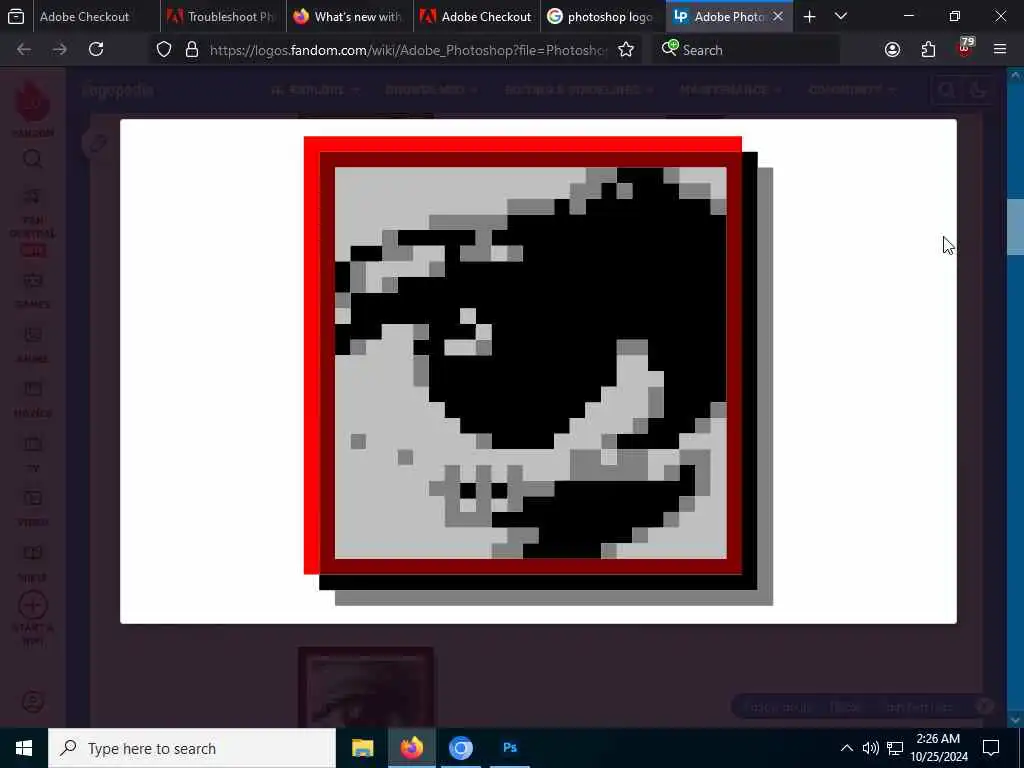Open File Explorer from the taskbar
The height and width of the screenshot is (768, 1024).
point(362,748)
